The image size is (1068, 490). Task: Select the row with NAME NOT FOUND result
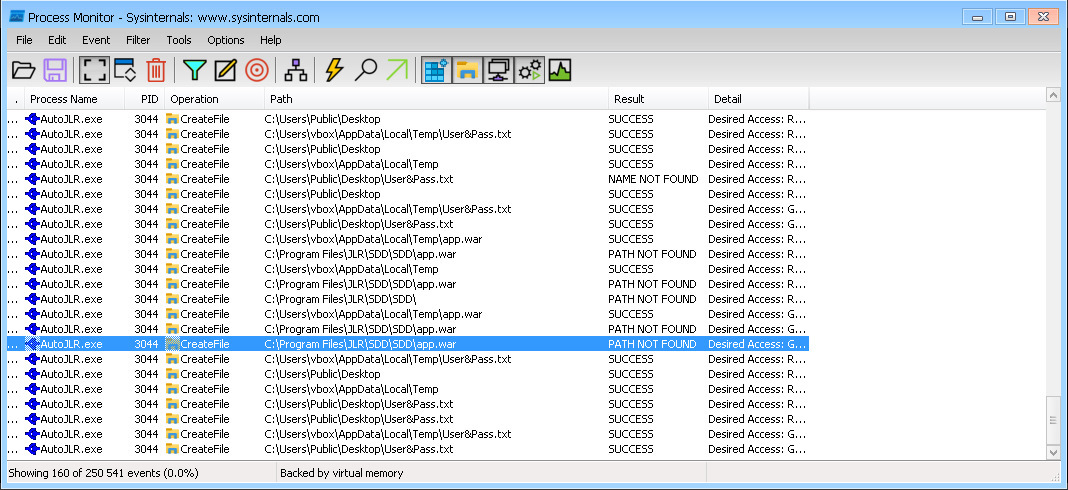coord(407,179)
